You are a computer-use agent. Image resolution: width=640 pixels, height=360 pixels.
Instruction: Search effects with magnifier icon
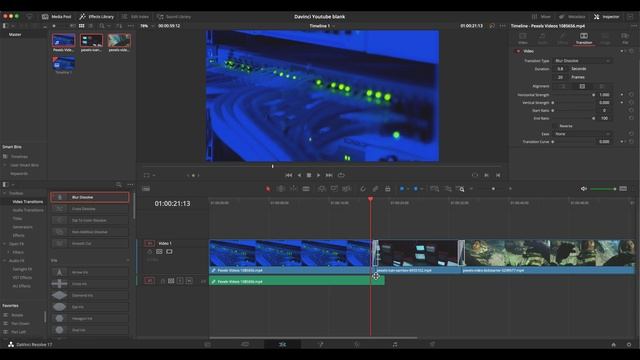[x=119, y=185]
